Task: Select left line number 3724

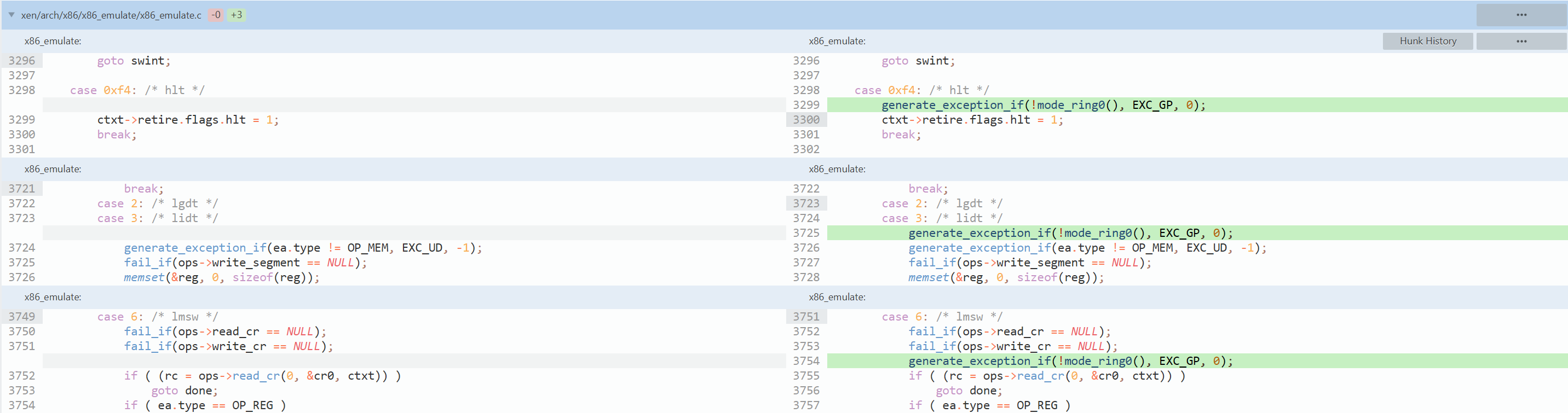Action: pyautogui.click(x=22, y=248)
